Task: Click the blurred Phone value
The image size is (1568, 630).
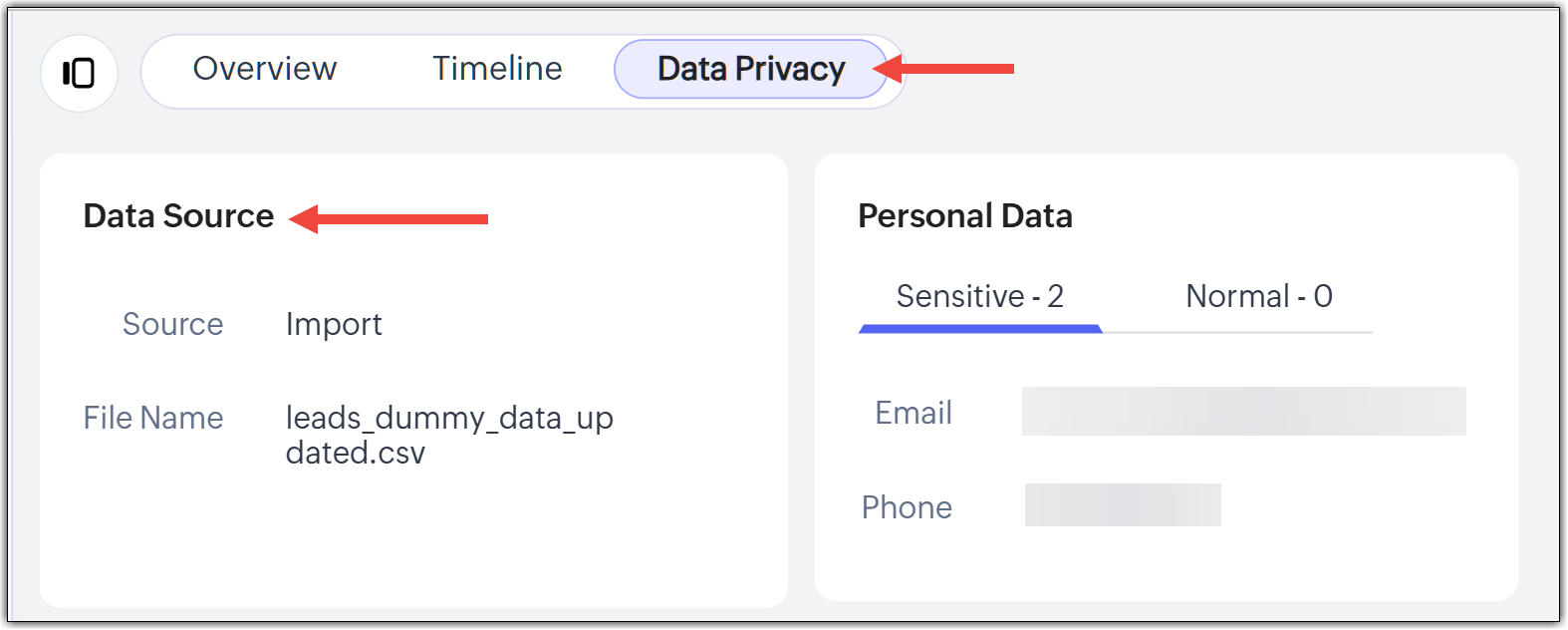Action: [1123, 505]
